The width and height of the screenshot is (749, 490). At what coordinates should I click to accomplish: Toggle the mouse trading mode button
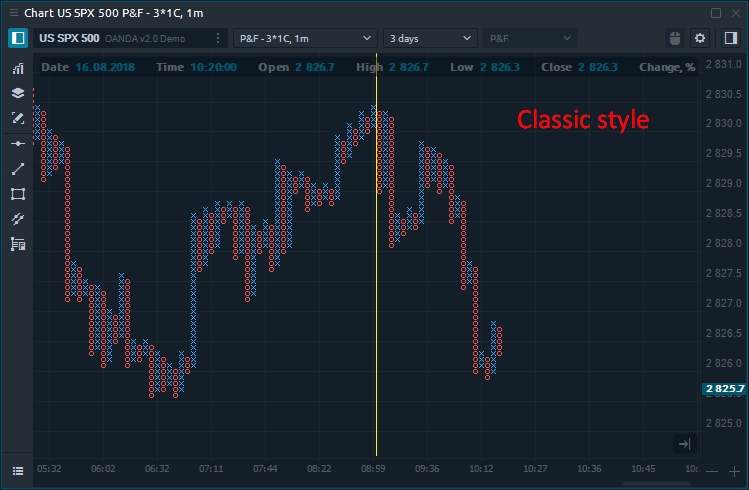pos(675,38)
